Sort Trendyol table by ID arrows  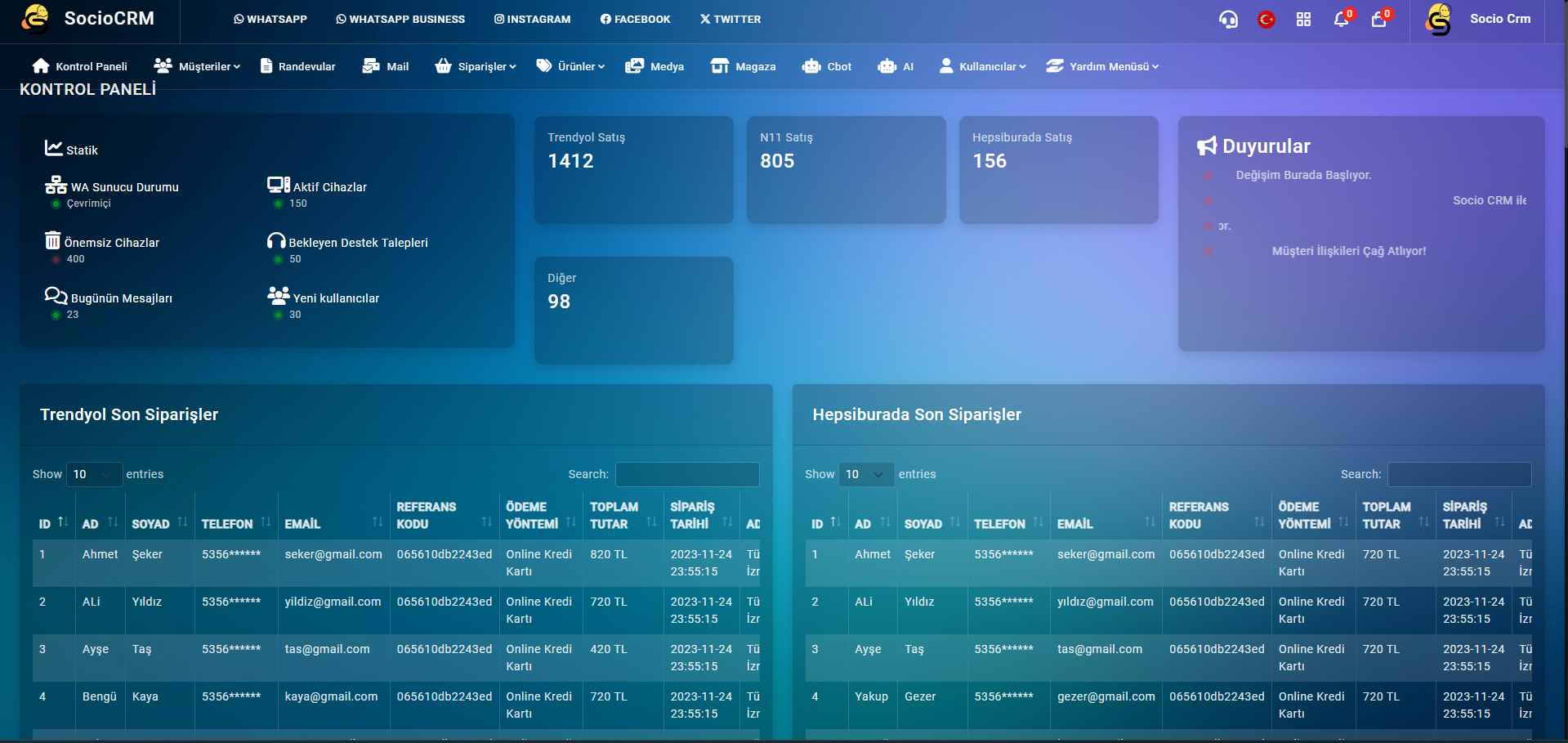pyautogui.click(x=63, y=521)
